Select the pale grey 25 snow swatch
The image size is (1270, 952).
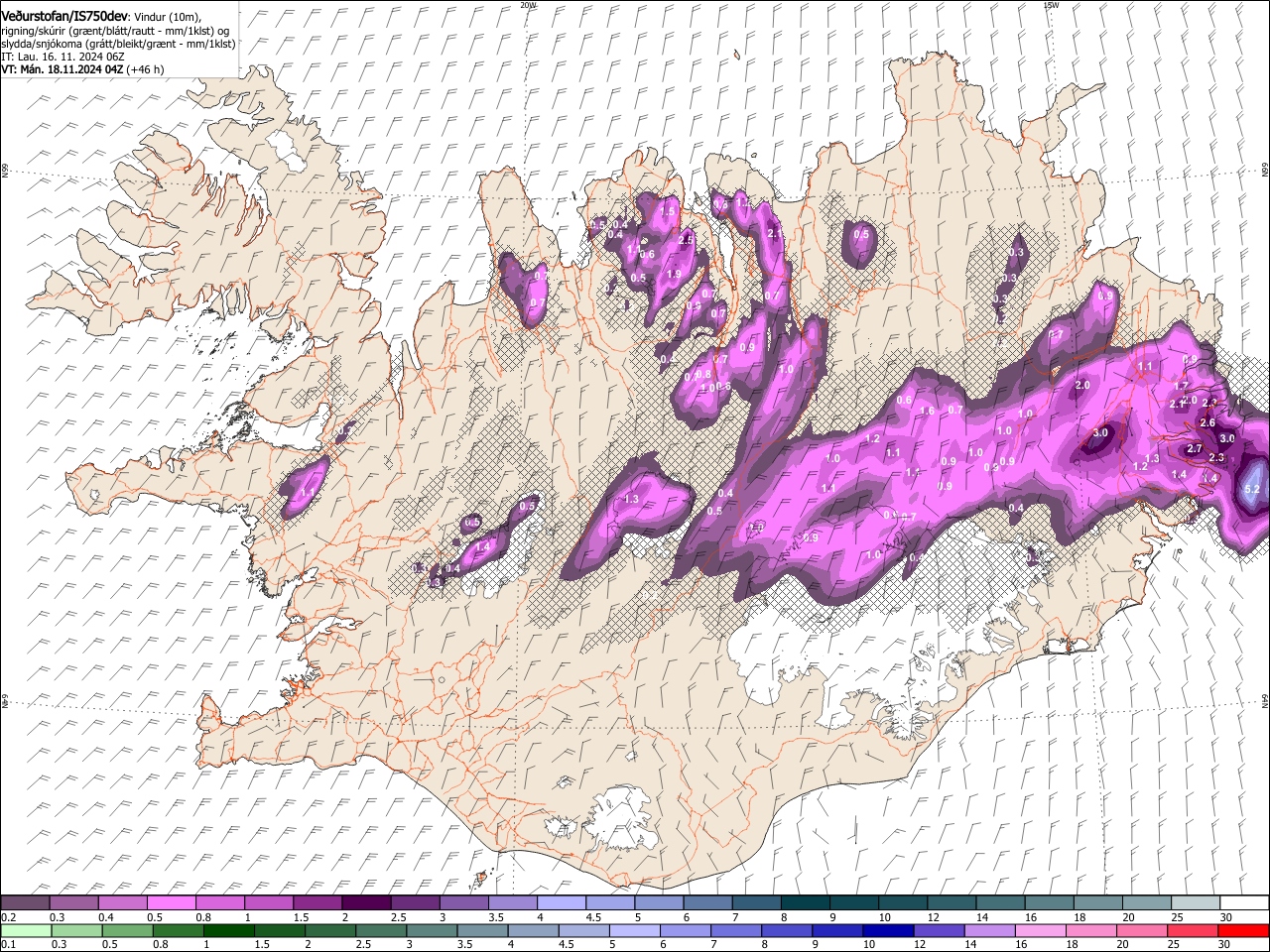click(1196, 902)
